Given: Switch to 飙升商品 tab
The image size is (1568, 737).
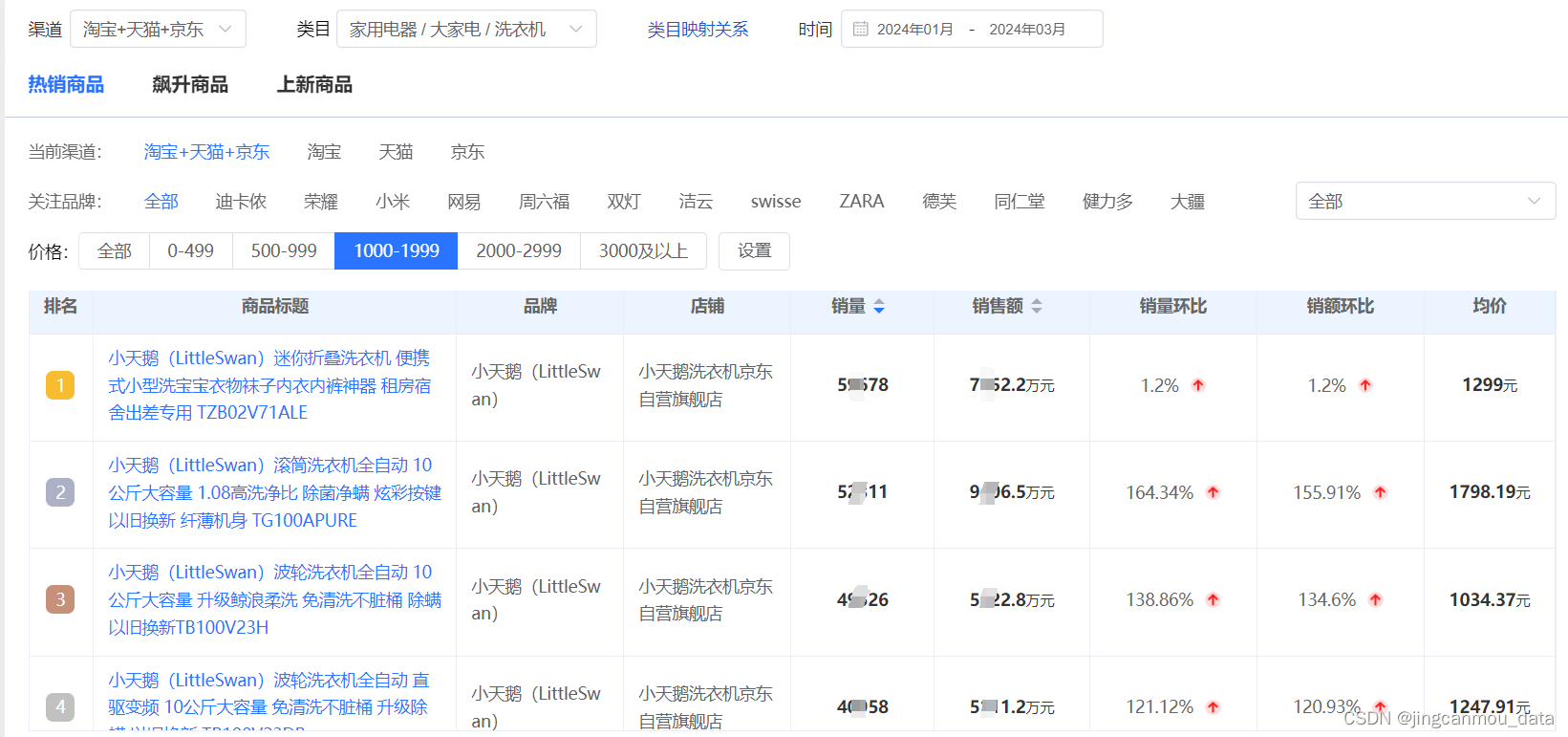Looking at the screenshot, I should pyautogui.click(x=190, y=84).
